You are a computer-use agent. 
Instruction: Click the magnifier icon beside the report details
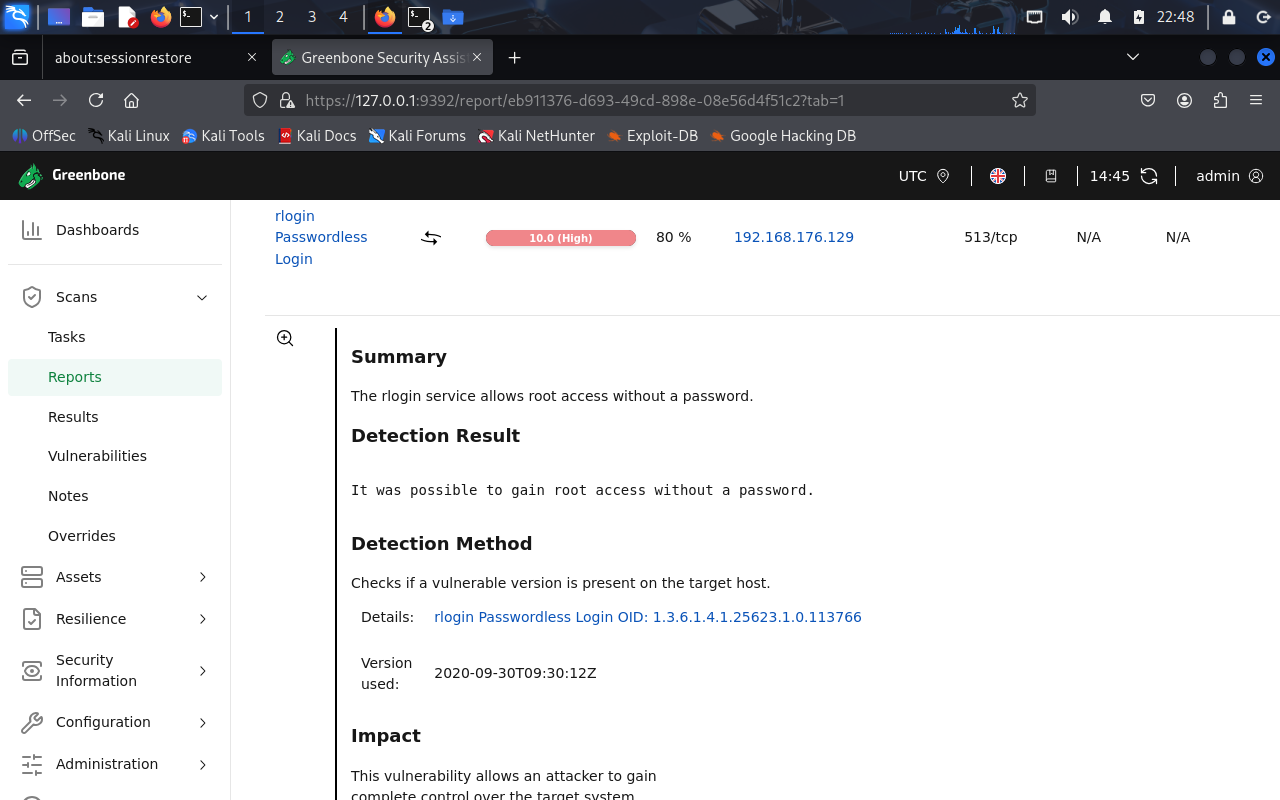[x=285, y=338]
